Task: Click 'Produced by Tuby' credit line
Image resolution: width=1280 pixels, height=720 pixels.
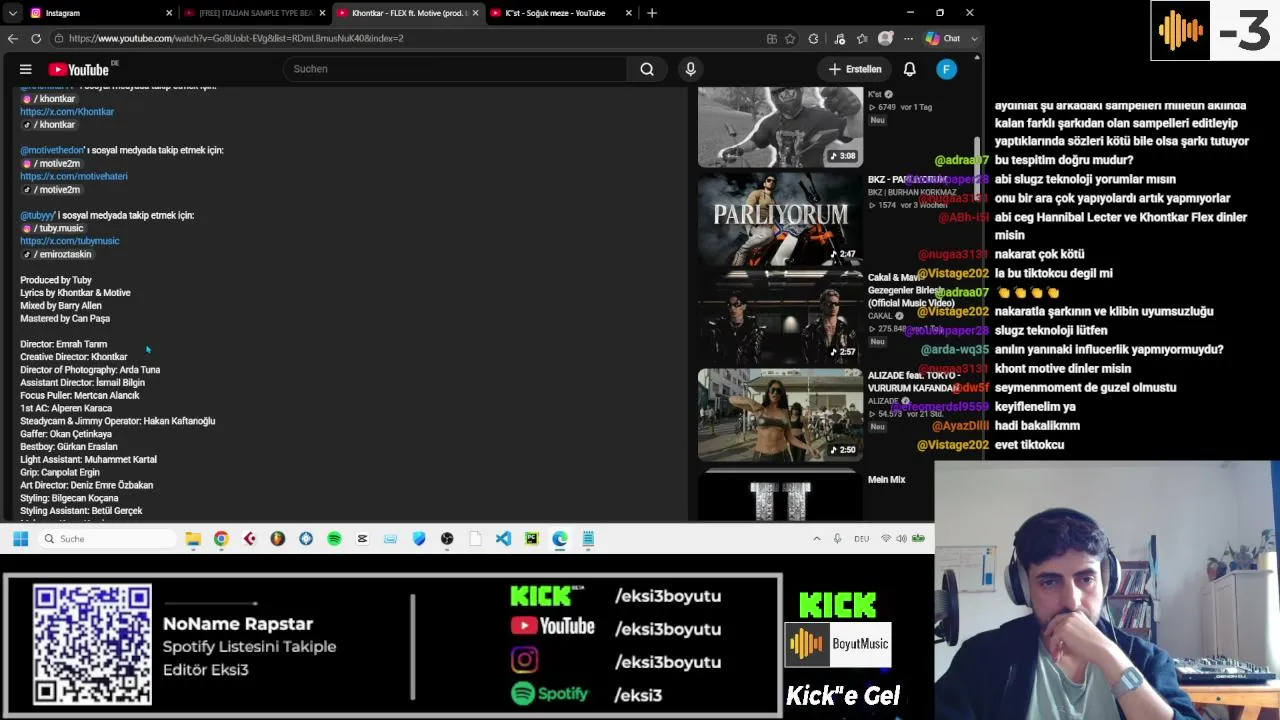Action: coord(56,280)
